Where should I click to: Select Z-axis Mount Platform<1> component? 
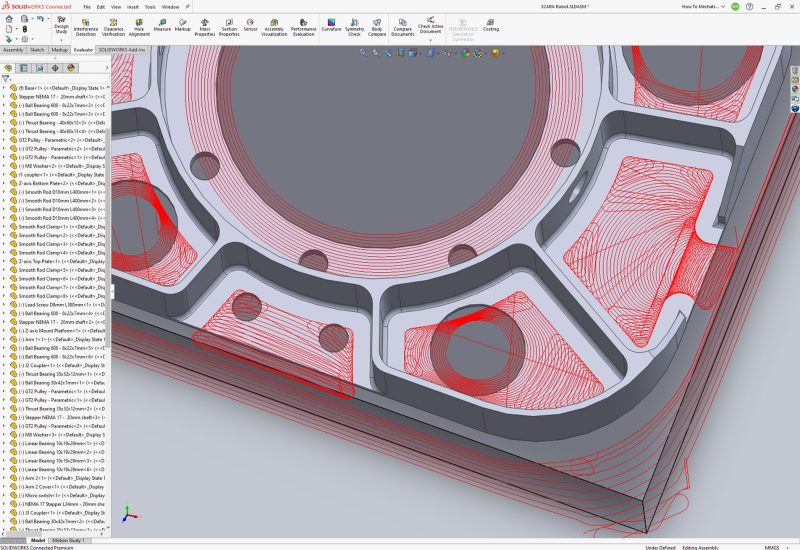click(58, 331)
